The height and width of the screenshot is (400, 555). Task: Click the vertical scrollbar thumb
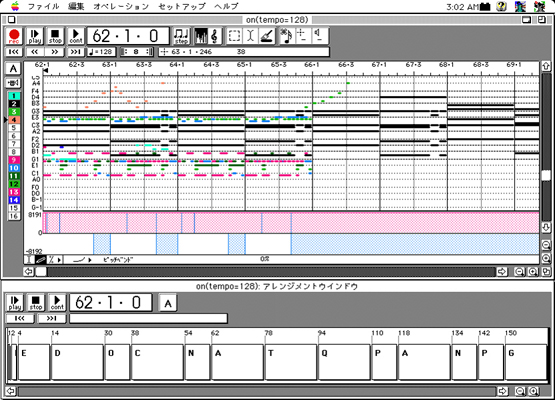pyautogui.click(x=546, y=176)
